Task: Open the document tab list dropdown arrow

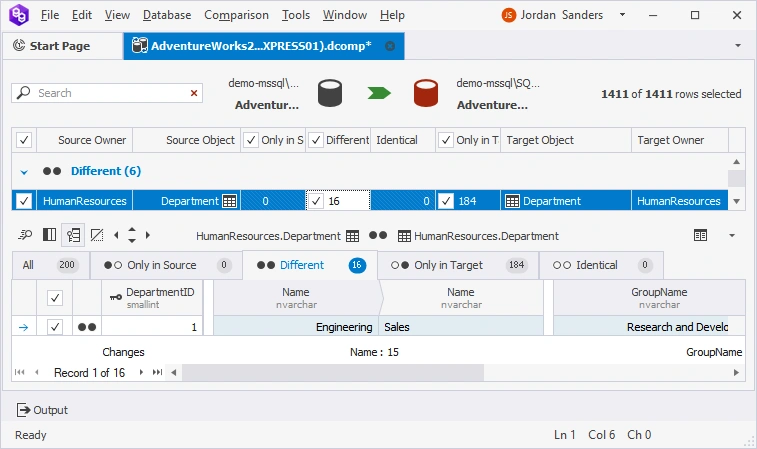Action: coord(737,46)
